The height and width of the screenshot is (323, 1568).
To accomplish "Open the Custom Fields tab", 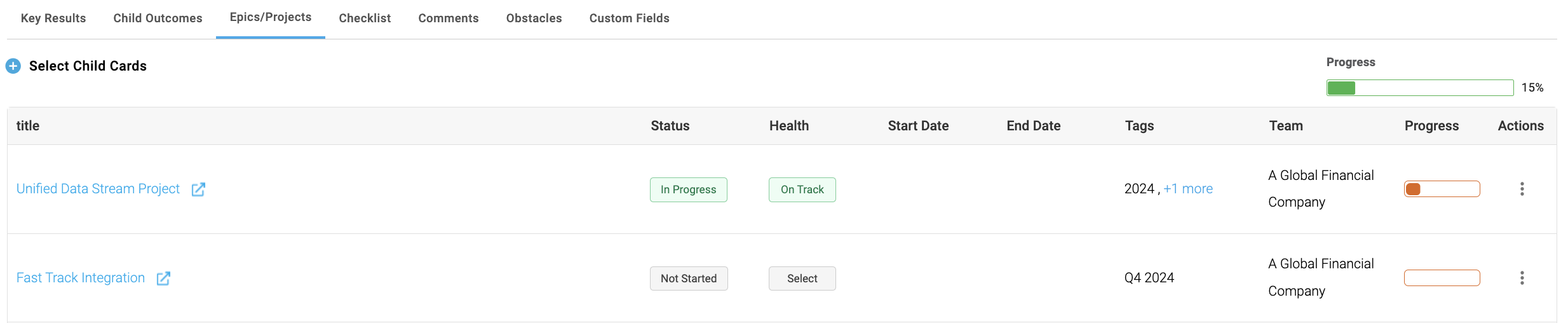I will click(x=630, y=18).
